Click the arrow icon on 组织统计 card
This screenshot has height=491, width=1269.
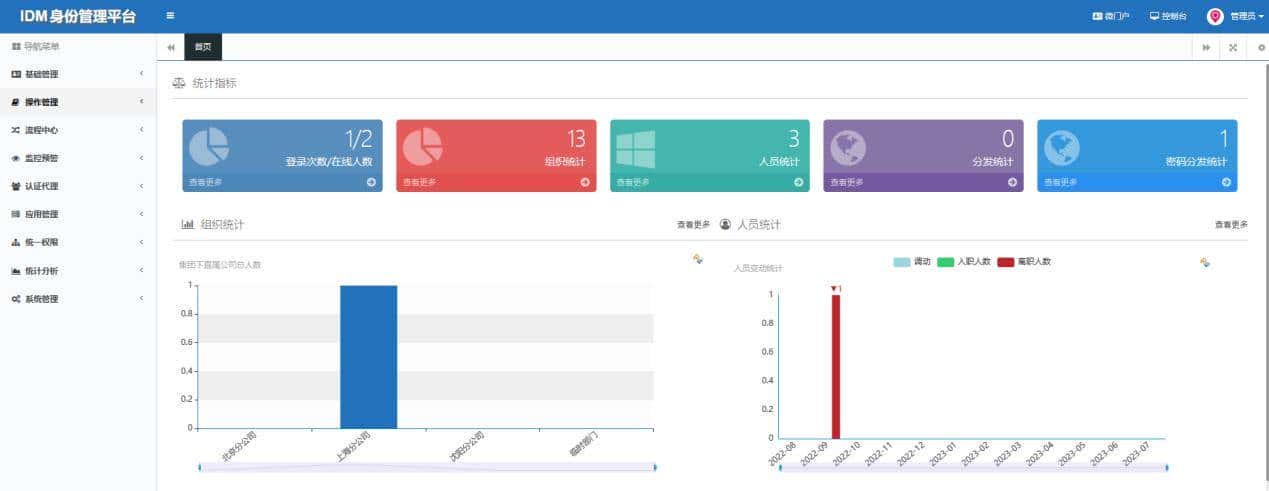point(585,182)
